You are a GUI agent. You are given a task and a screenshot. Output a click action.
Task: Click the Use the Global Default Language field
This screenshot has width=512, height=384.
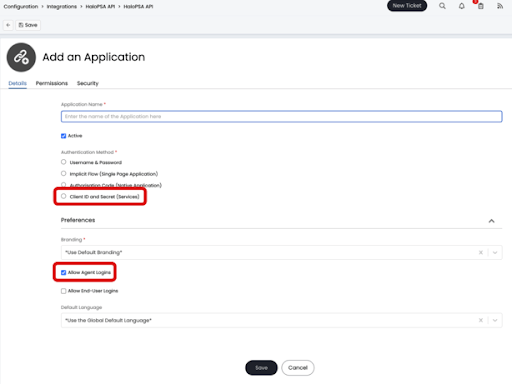click(x=281, y=320)
